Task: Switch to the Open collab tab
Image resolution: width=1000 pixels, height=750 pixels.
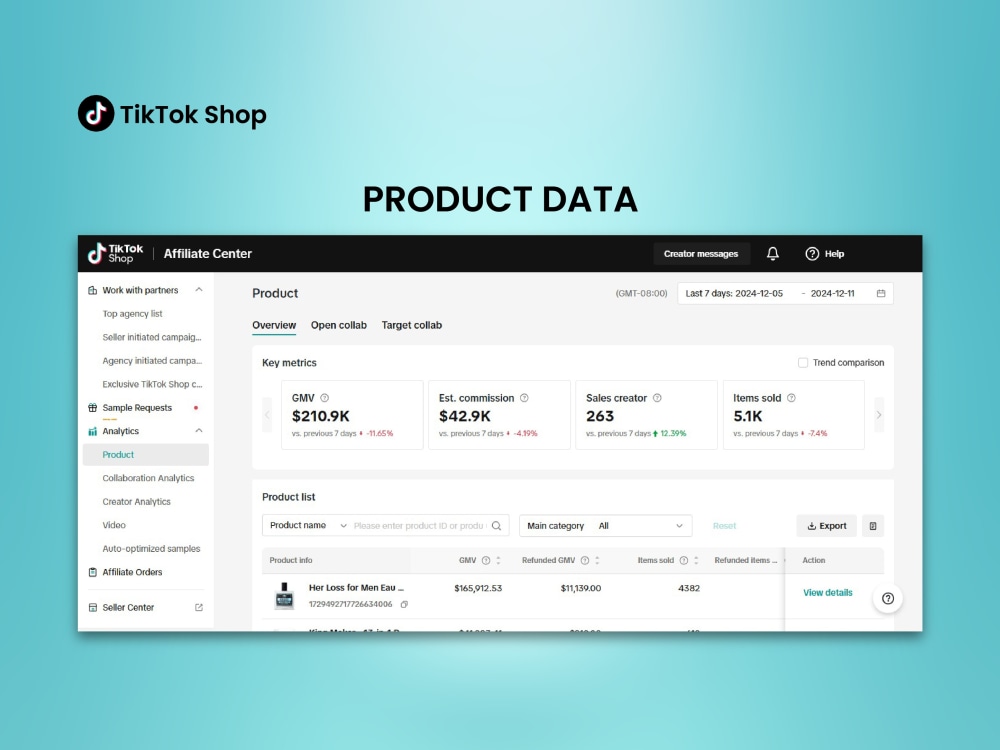Action: (339, 325)
